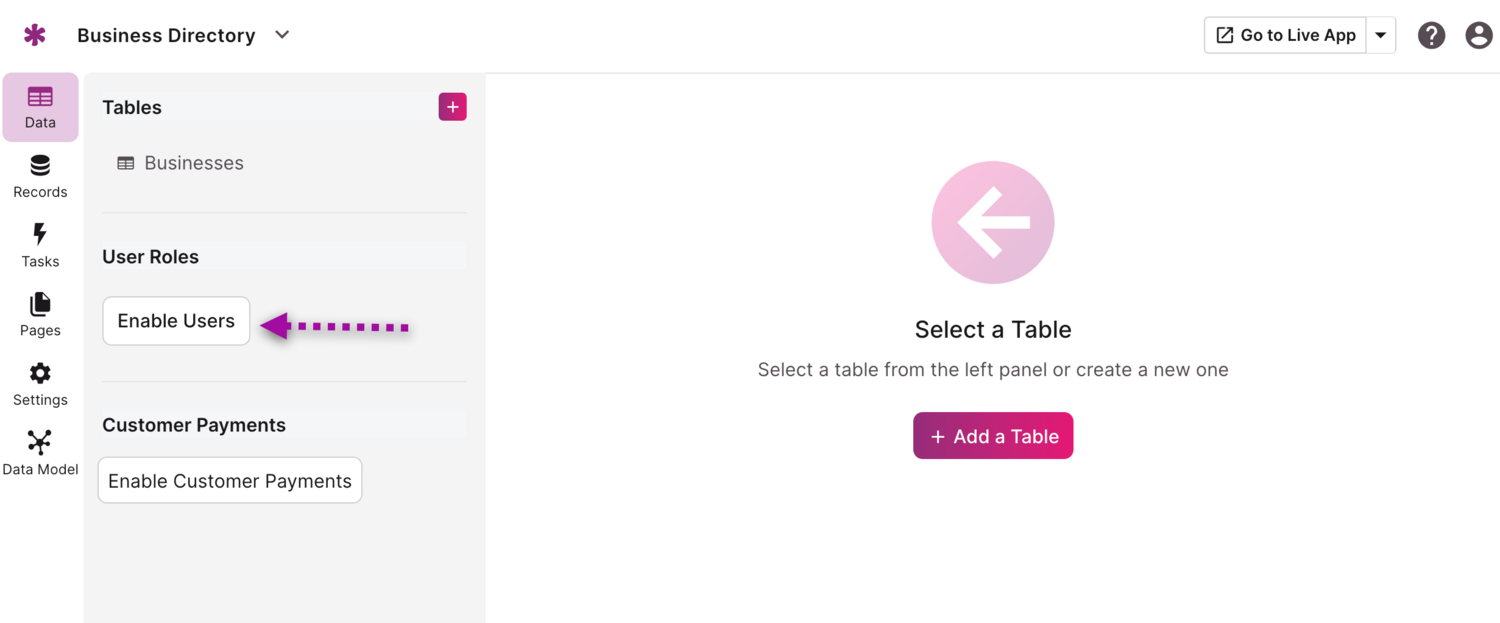Click Go to Live App button
Image resolution: width=1500 pixels, height=623 pixels.
point(1285,35)
